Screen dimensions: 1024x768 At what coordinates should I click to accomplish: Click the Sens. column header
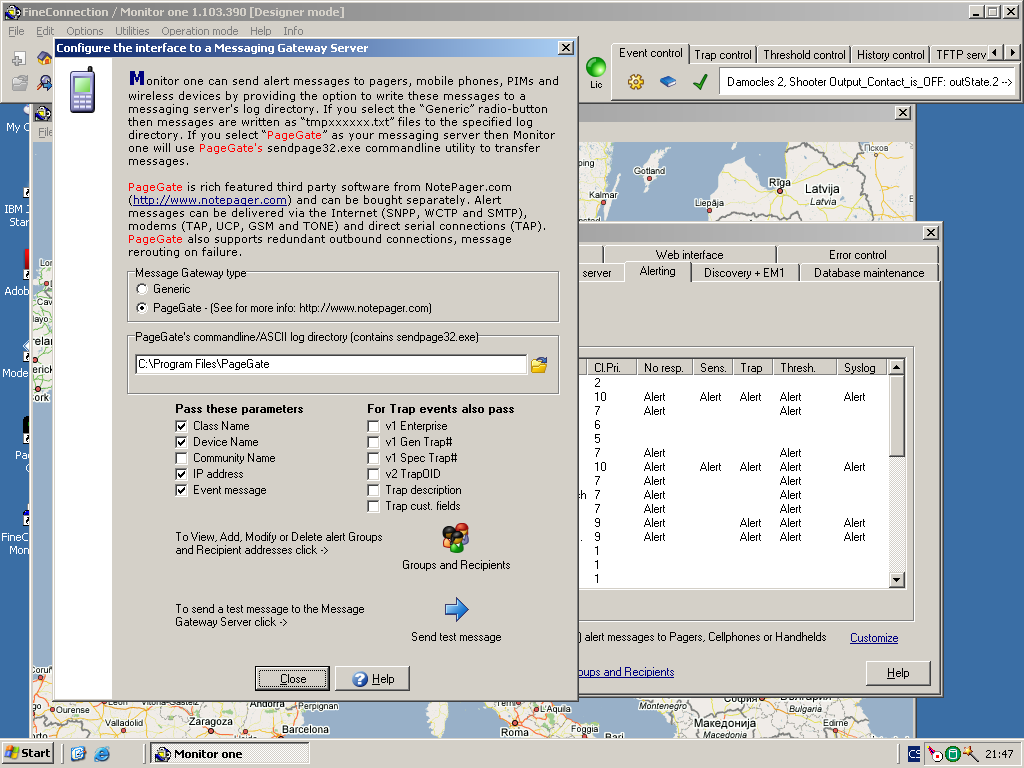tap(712, 368)
